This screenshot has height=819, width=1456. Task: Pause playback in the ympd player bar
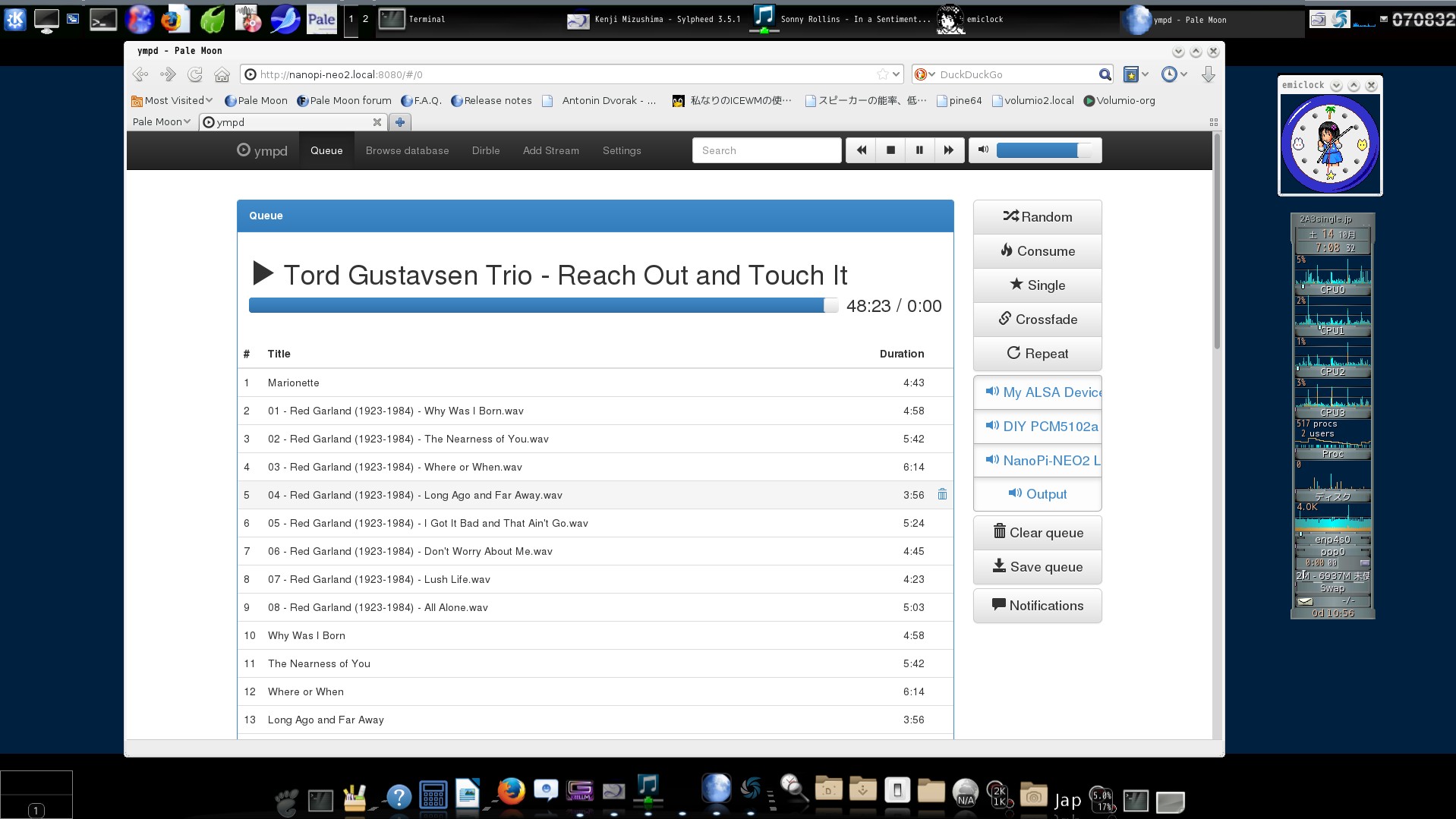coord(919,150)
